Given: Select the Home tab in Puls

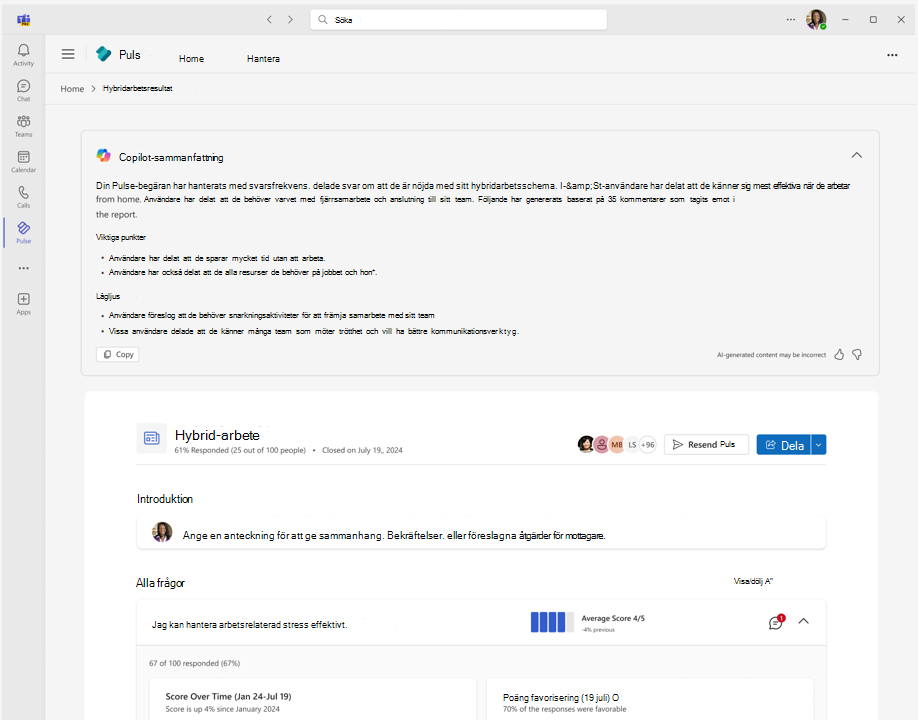Looking at the screenshot, I should [191, 59].
